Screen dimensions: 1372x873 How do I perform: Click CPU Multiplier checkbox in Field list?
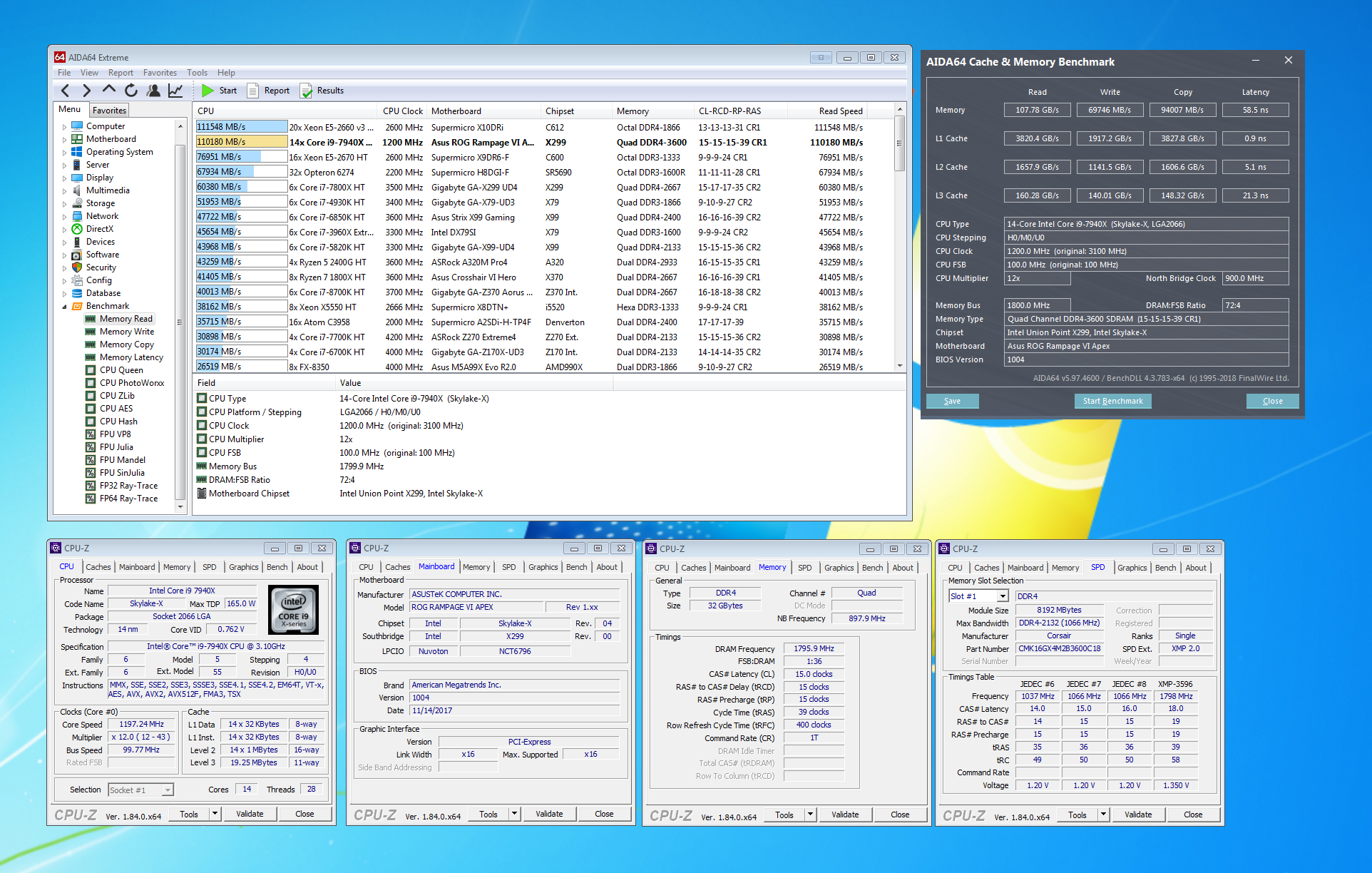pos(202,439)
